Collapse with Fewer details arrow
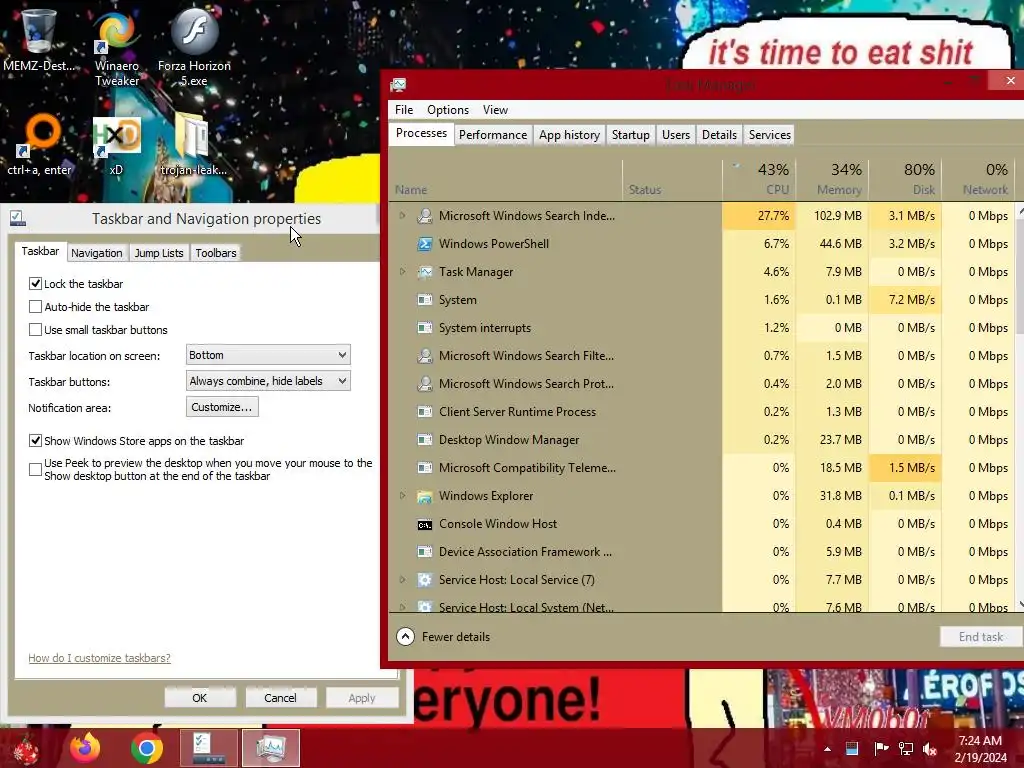The height and width of the screenshot is (768, 1024). point(406,637)
